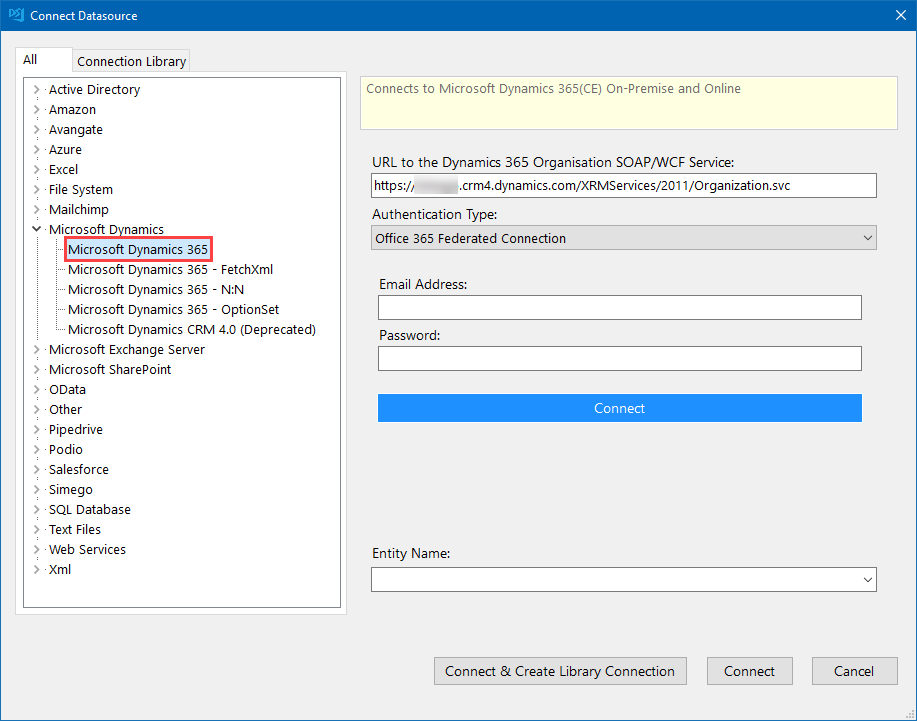Expand the Excel node
The image size is (917, 721).
coord(36,170)
